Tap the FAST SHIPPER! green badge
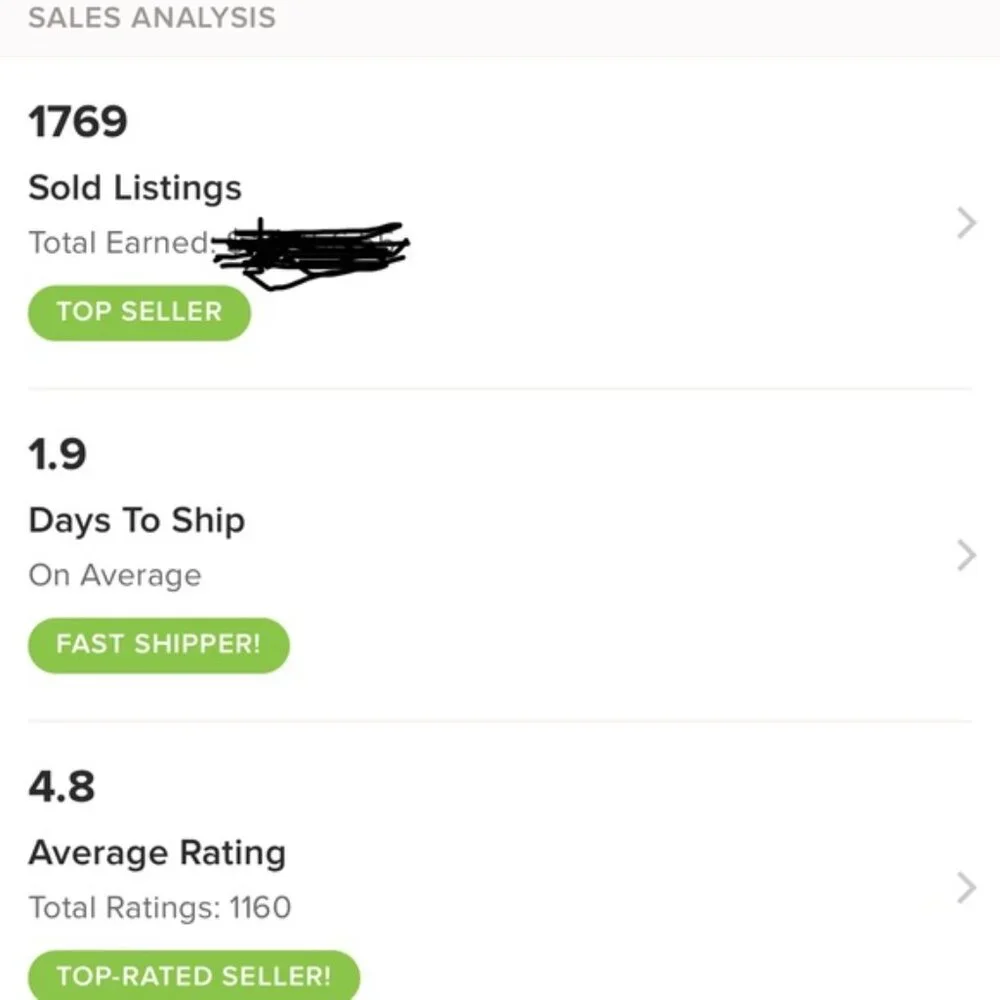 click(158, 644)
